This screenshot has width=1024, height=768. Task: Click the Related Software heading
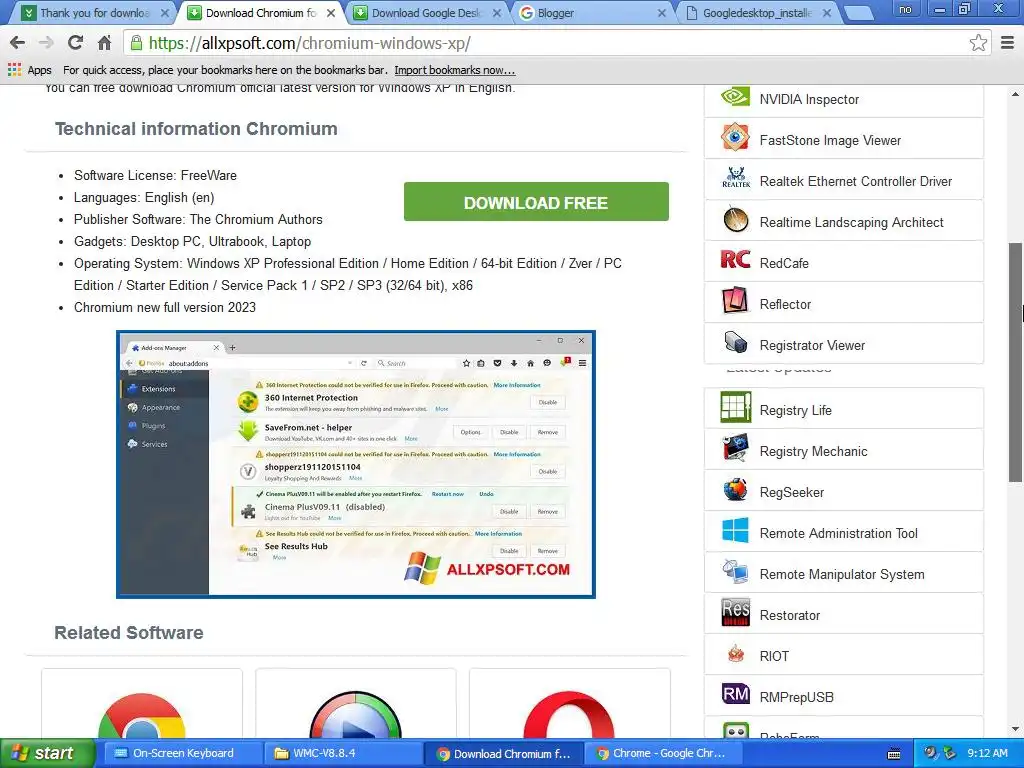point(129,632)
